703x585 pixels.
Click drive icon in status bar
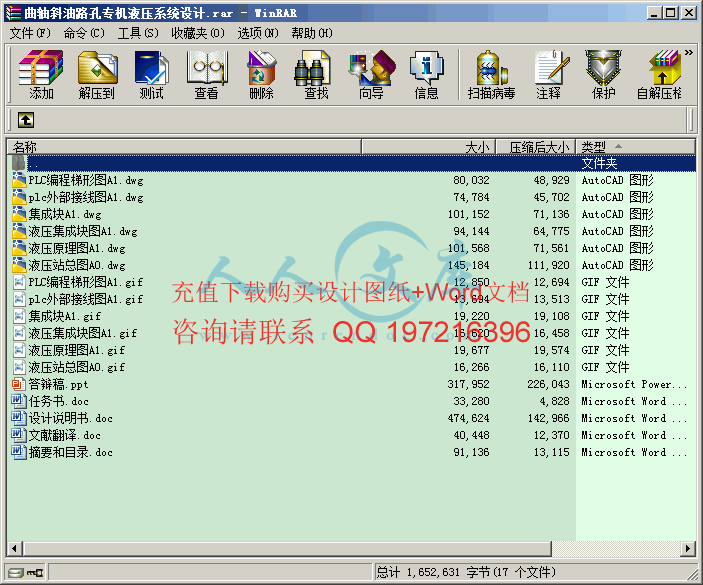coord(15,572)
